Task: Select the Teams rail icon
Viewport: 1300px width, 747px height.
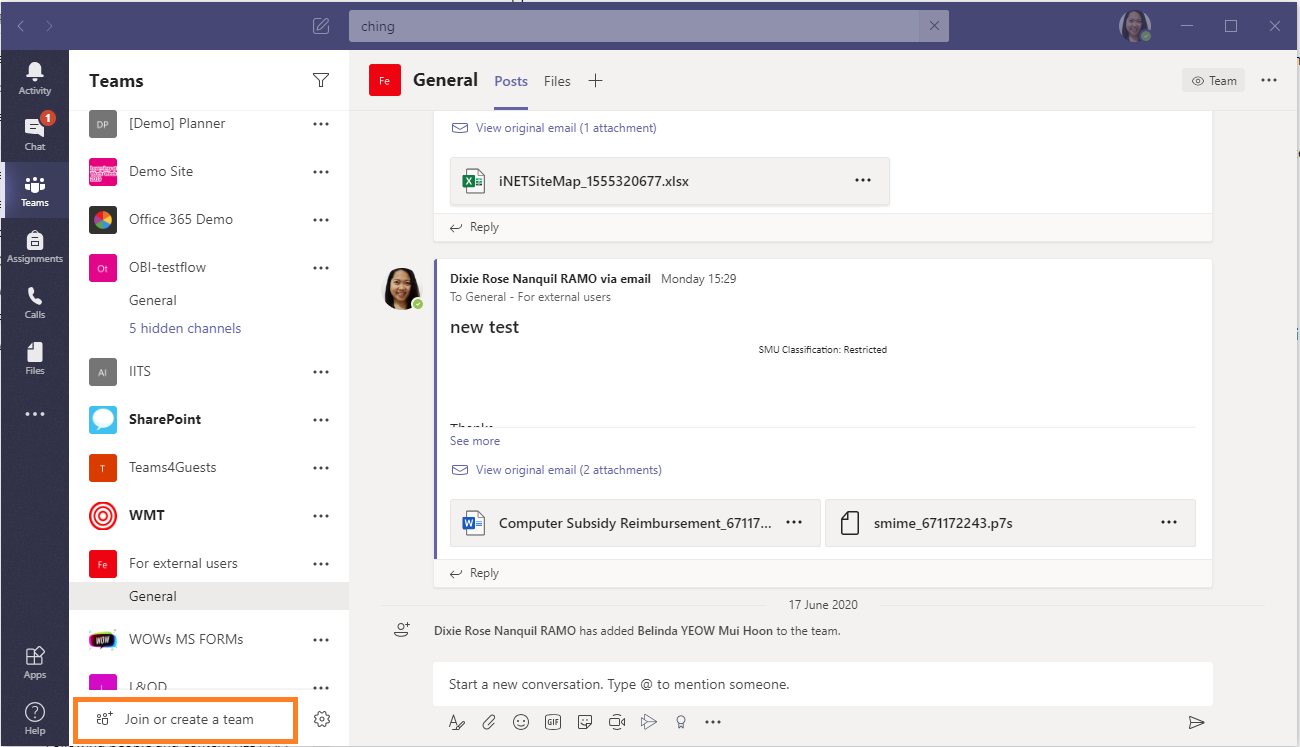Action: click(x=35, y=190)
